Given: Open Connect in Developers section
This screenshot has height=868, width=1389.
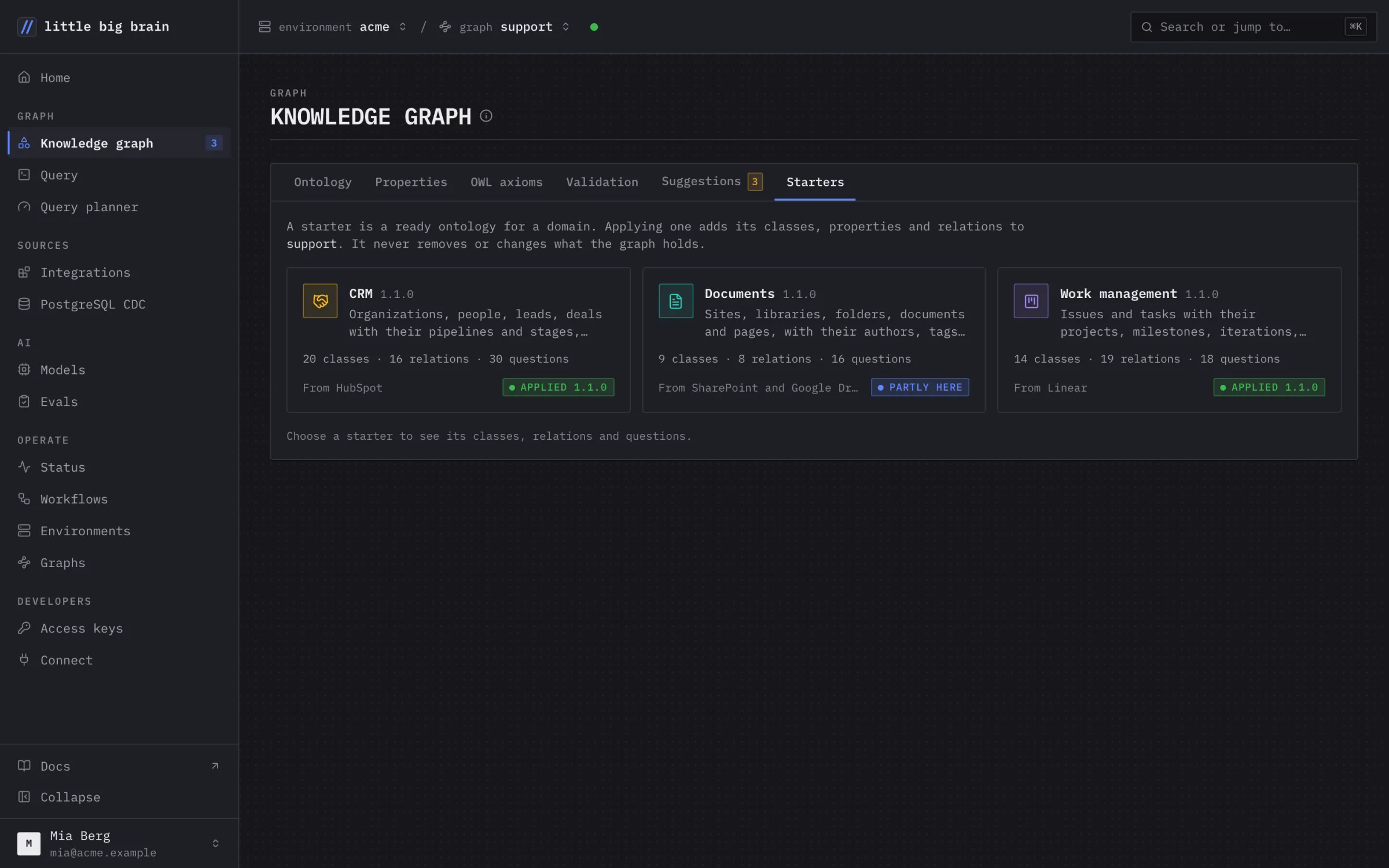Looking at the screenshot, I should click(119, 660).
